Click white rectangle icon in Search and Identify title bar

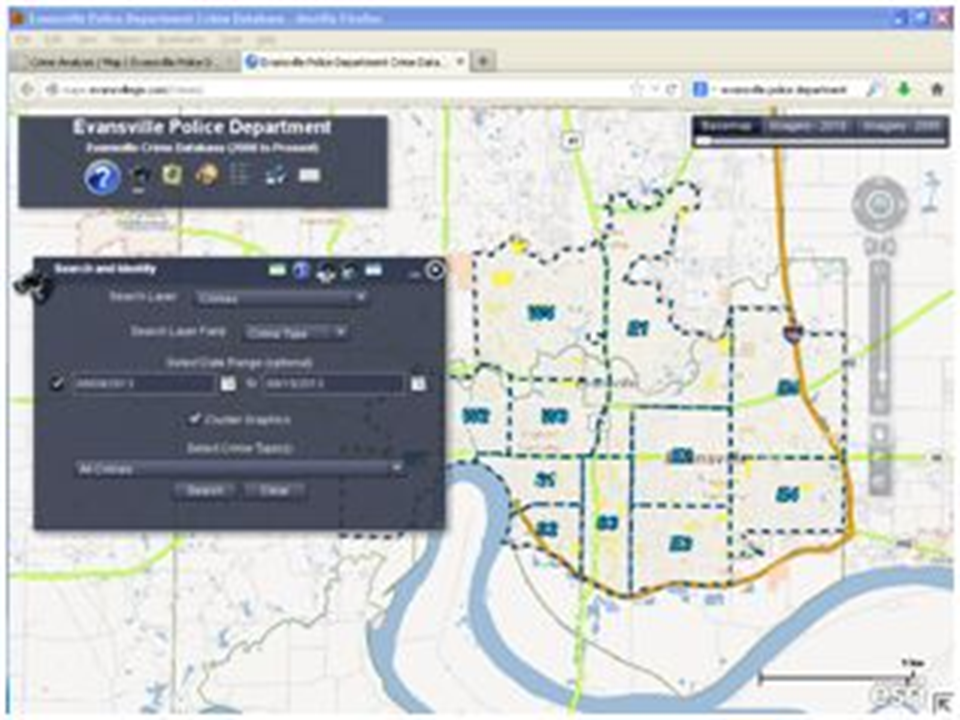click(373, 270)
